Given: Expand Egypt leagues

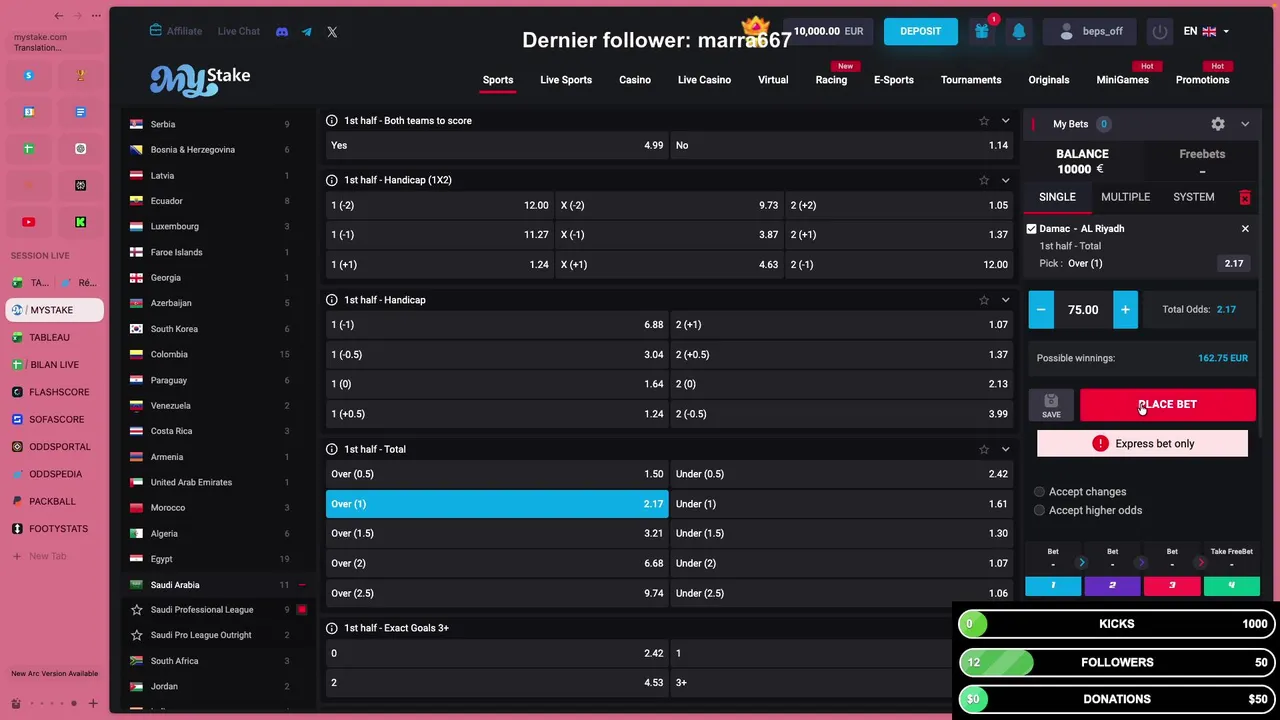Looking at the screenshot, I should [x=216, y=559].
